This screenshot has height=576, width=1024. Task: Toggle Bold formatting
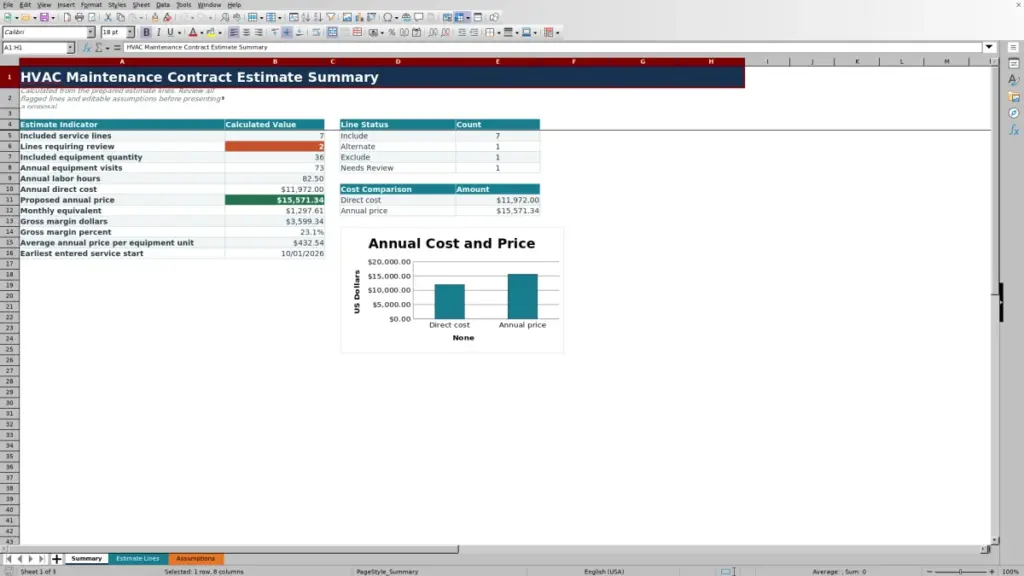click(146, 32)
